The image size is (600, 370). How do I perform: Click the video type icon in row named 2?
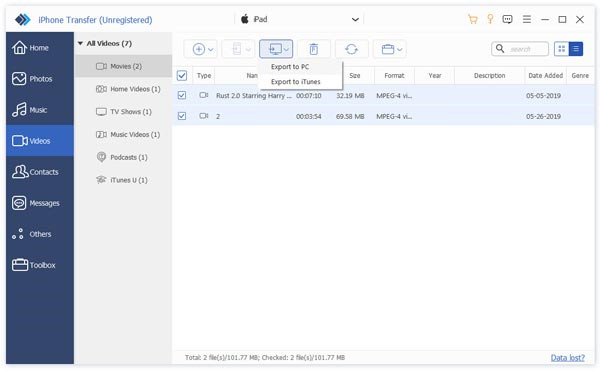click(204, 116)
